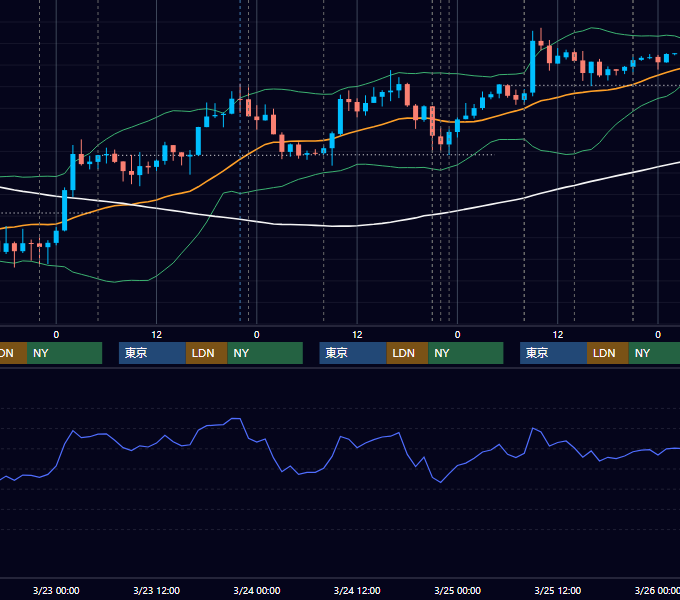The height and width of the screenshot is (600, 680).
Task: Click the 12 hour tick above 3/23 12:00
Action: click(x=157, y=335)
